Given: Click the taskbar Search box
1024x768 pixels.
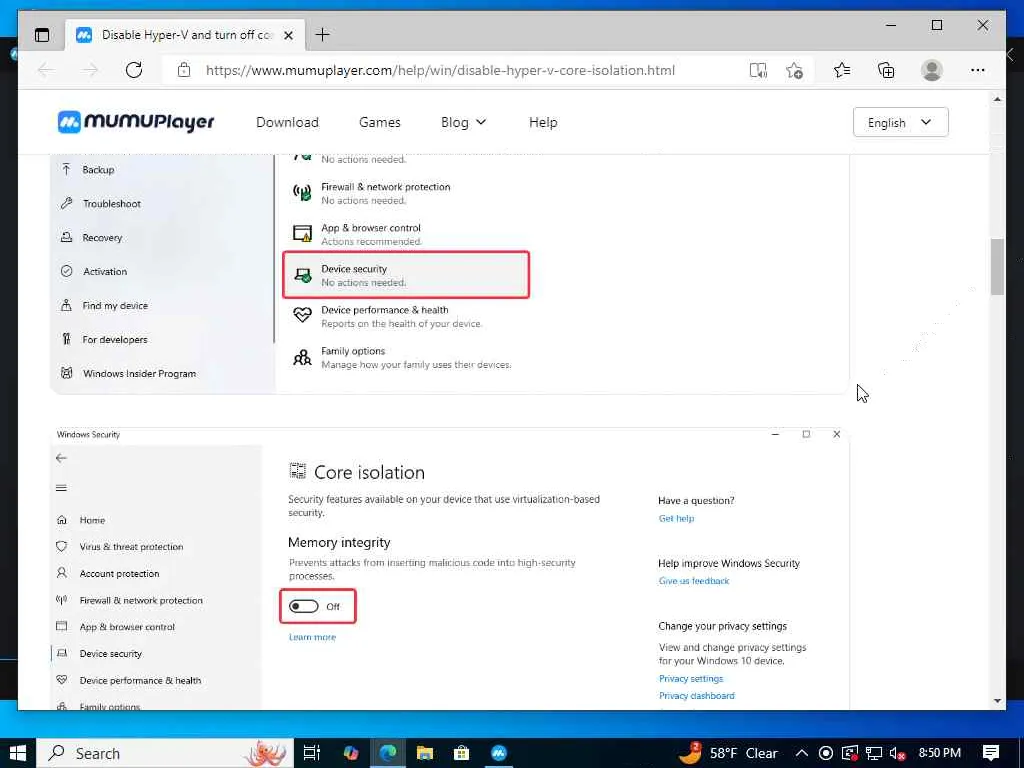Looking at the screenshot, I should click(165, 753).
